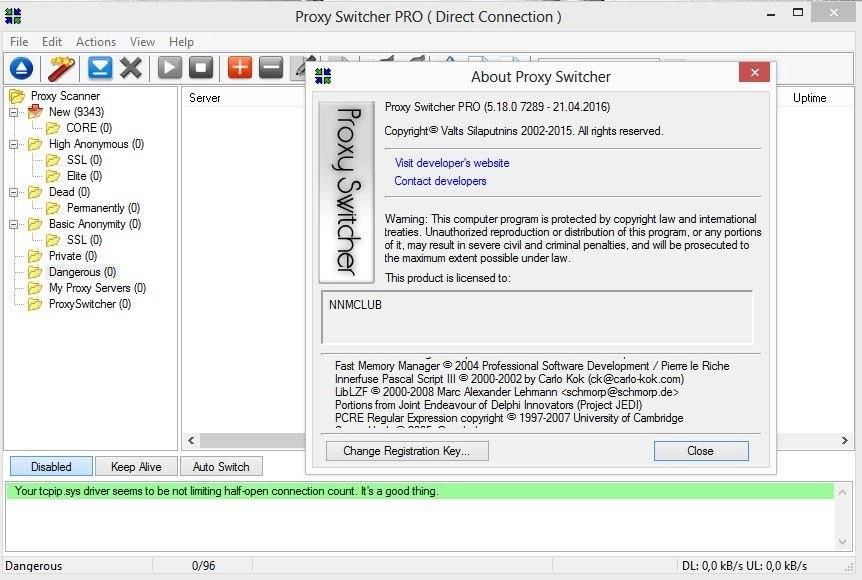Select SSL (0) under Basic Anonymity

coord(84,240)
